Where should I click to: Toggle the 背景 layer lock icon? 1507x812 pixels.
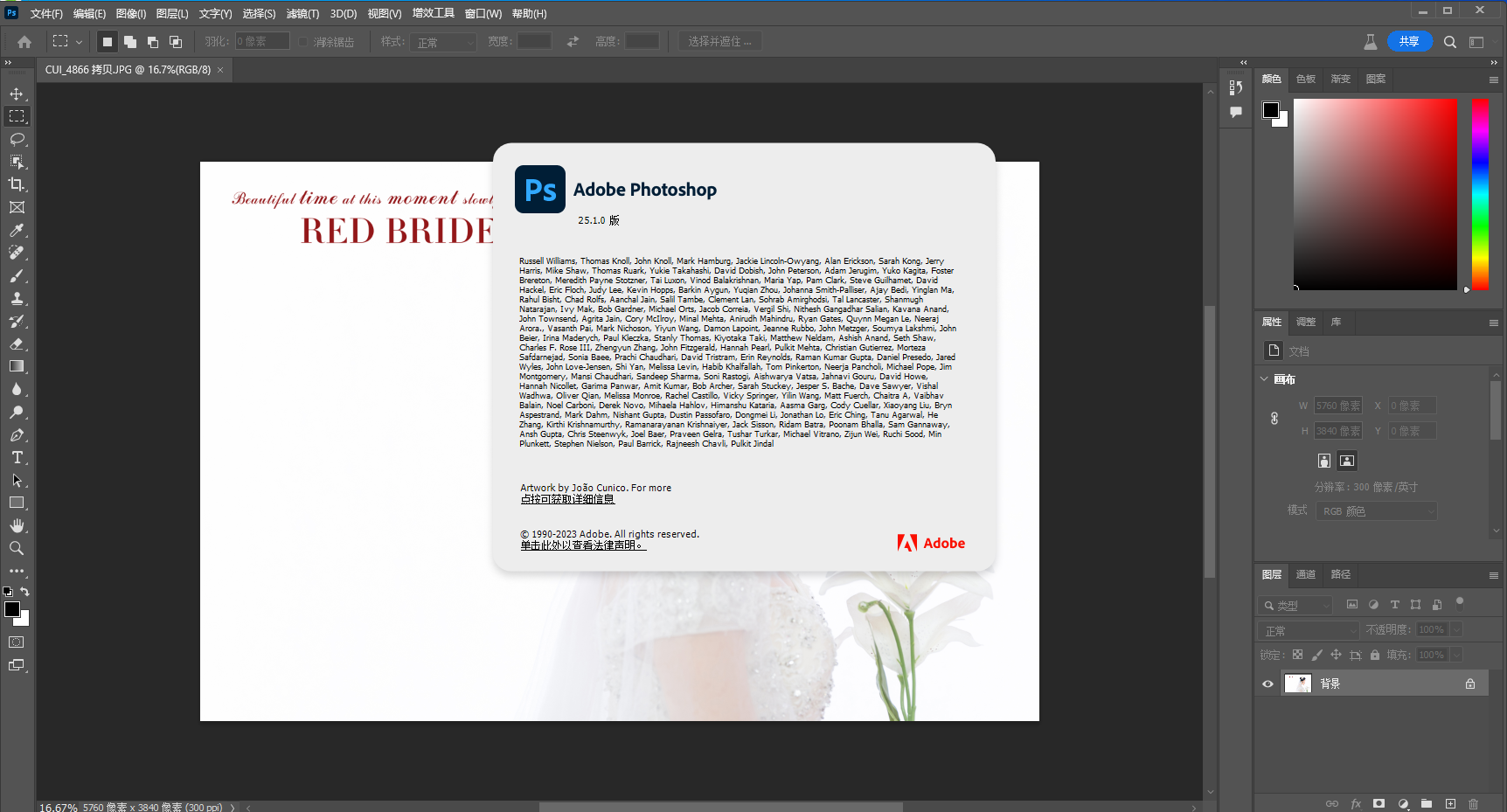1470,684
